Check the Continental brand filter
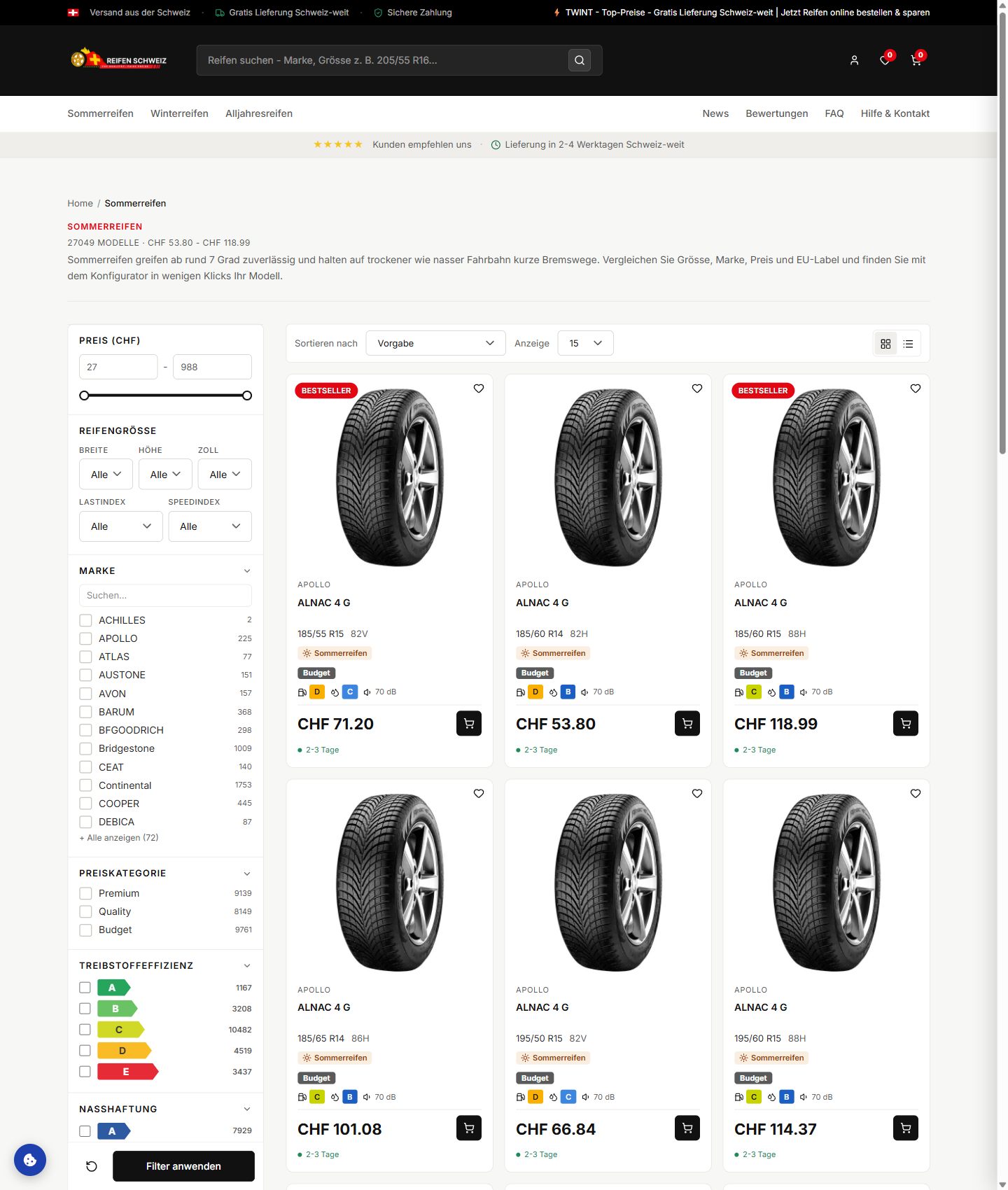 [x=85, y=785]
